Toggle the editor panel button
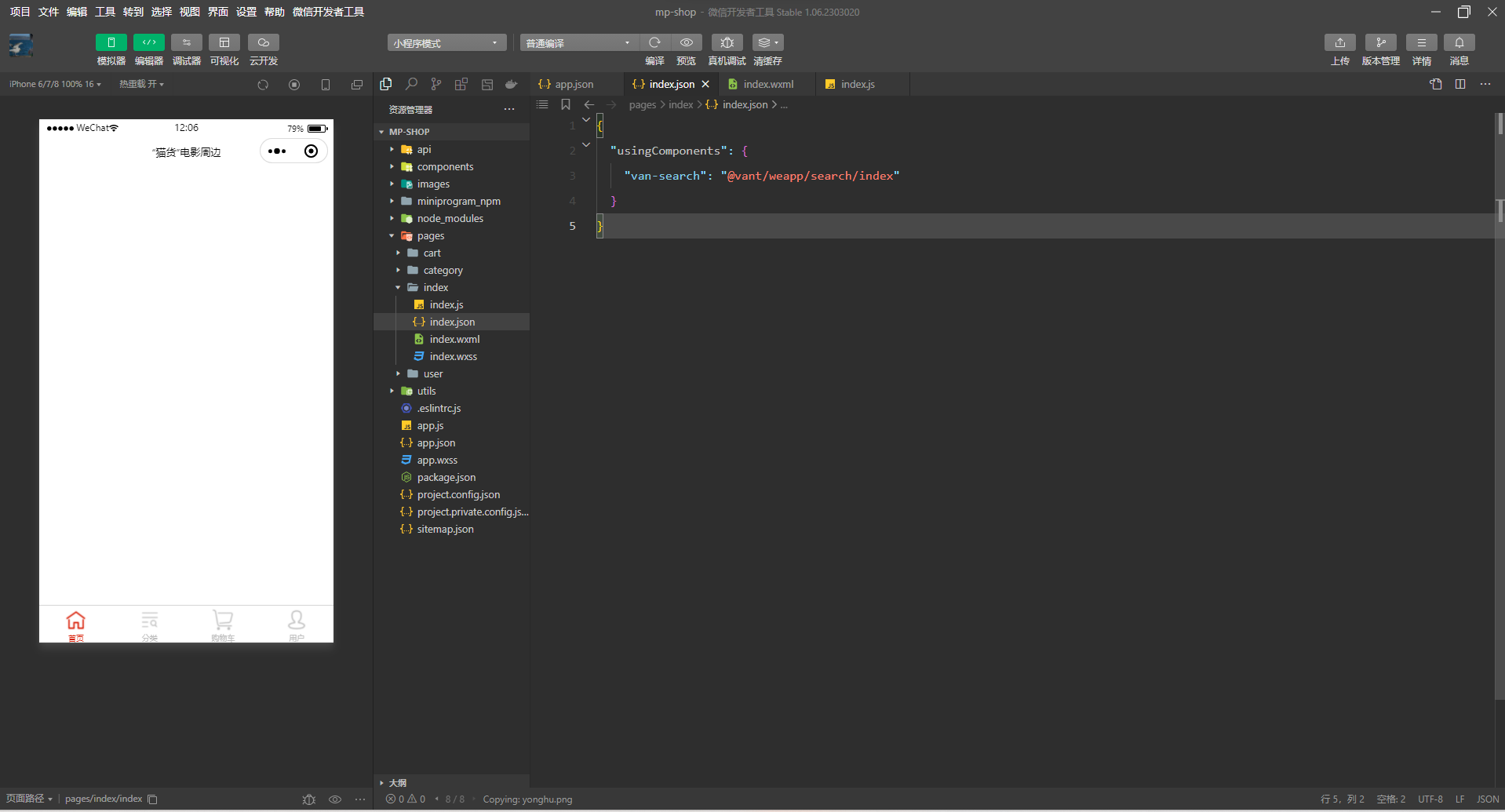The image size is (1505, 812). point(149,42)
